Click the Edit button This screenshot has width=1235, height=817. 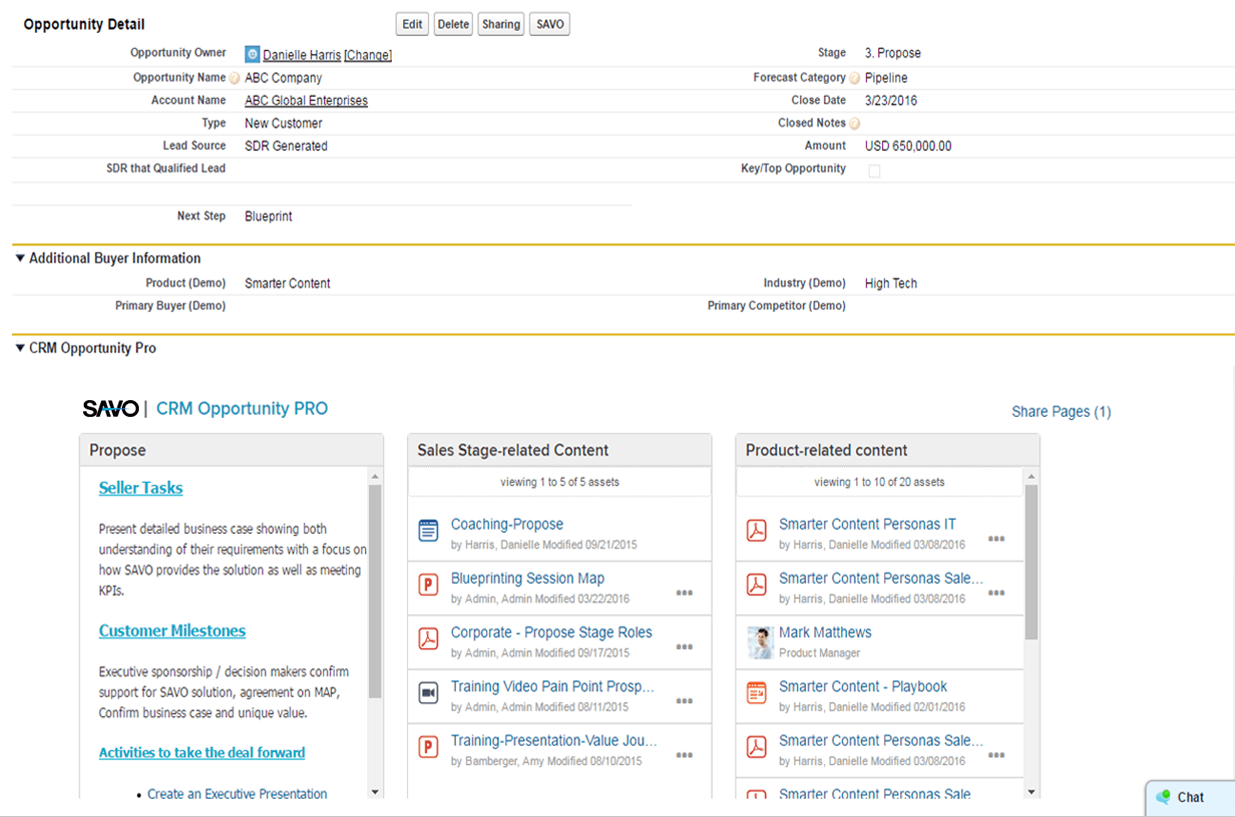click(412, 24)
